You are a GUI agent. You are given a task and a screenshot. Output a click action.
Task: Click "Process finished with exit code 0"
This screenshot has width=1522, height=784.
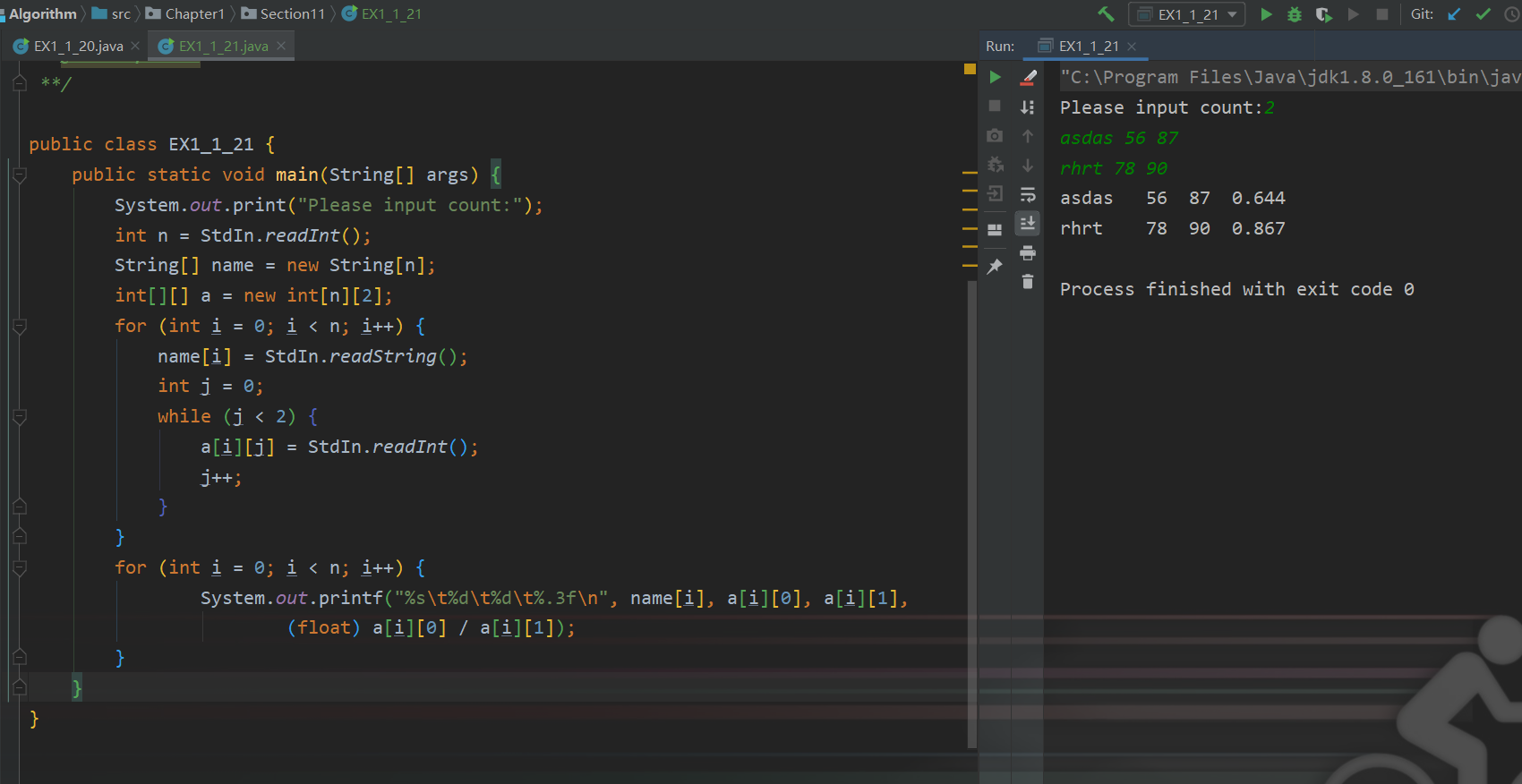click(1237, 289)
